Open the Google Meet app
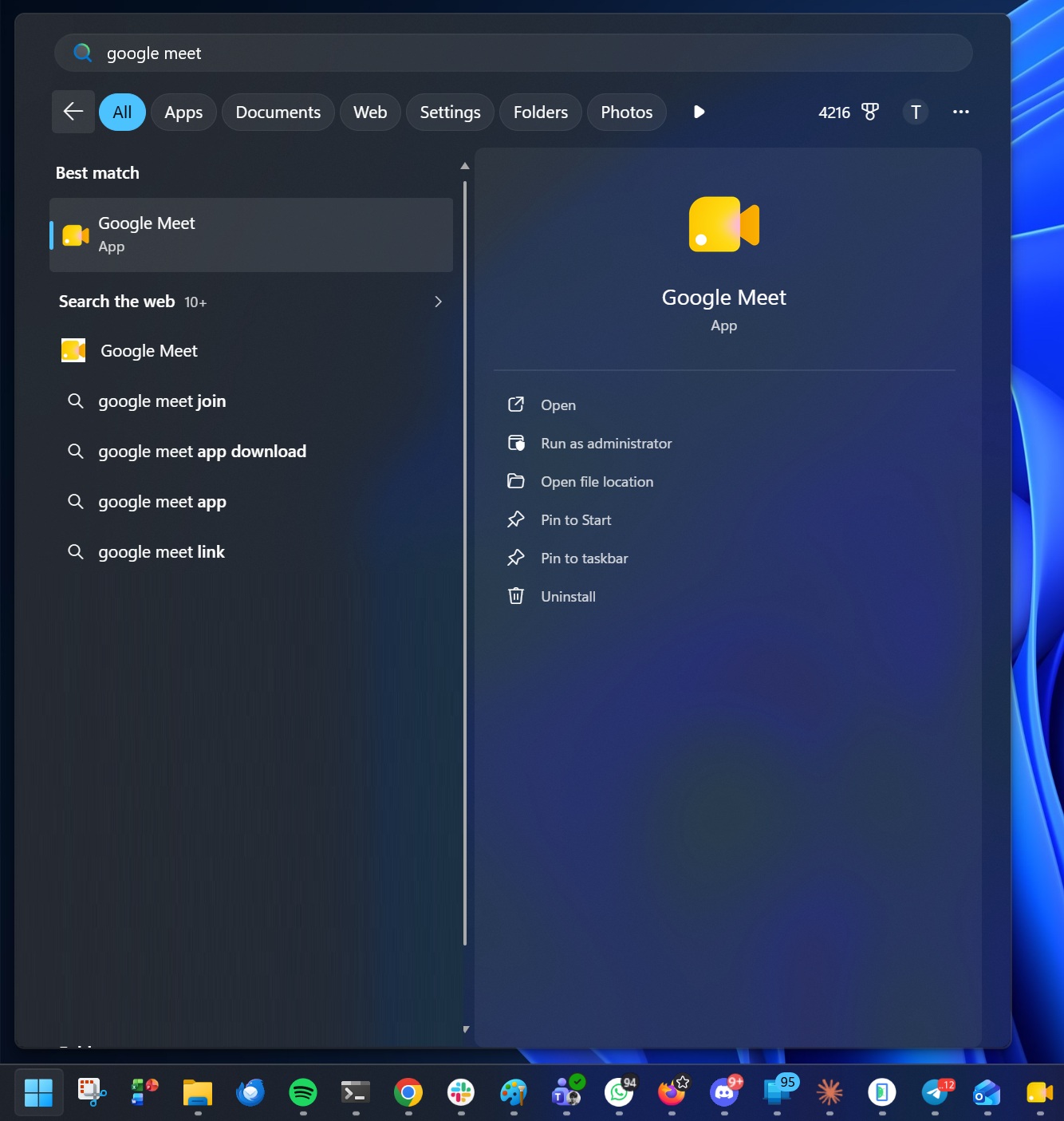1064x1121 pixels. click(x=558, y=405)
